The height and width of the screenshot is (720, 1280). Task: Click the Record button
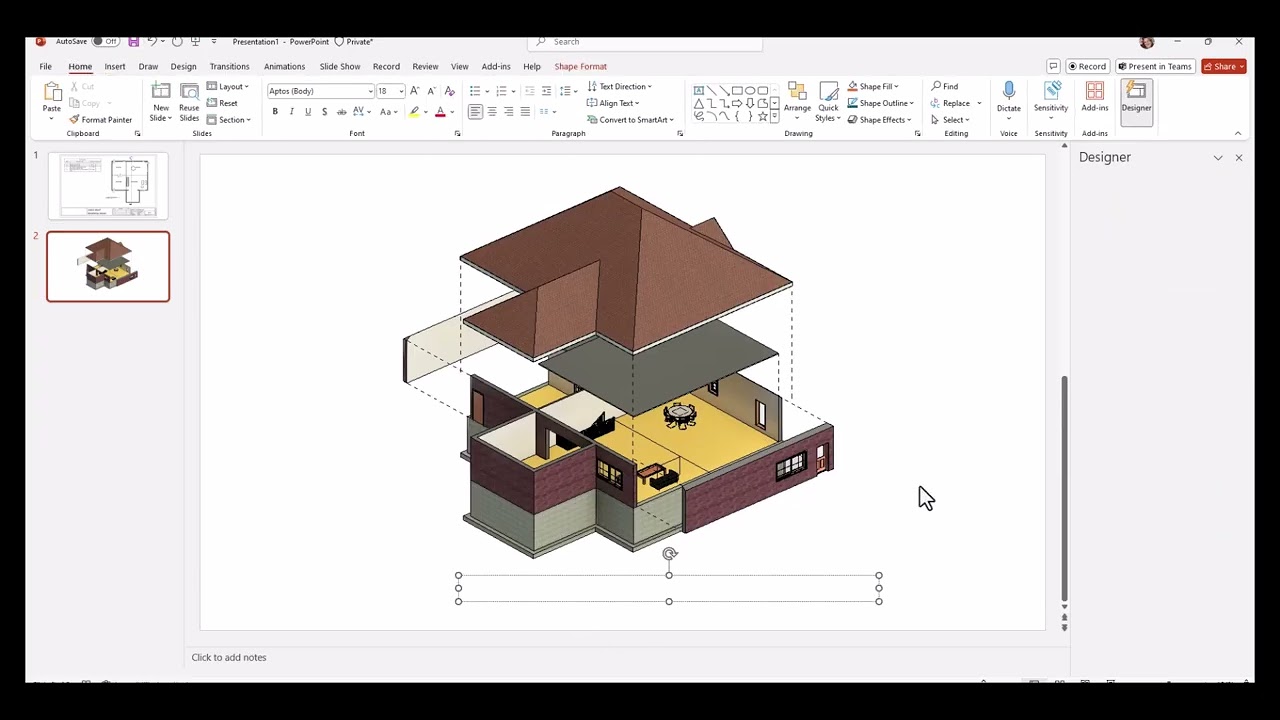click(1087, 67)
